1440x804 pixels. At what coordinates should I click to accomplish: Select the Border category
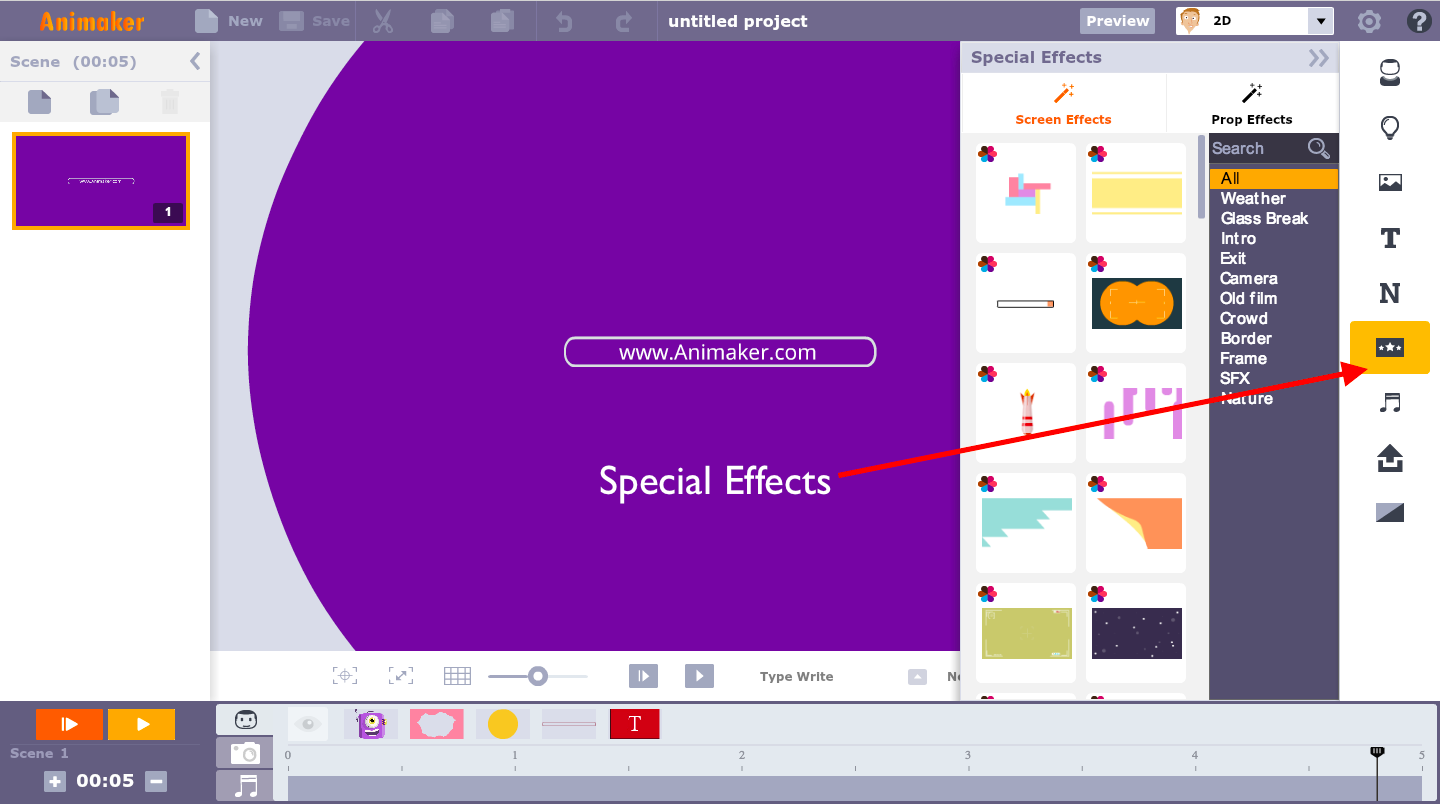click(x=1246, y=338)
